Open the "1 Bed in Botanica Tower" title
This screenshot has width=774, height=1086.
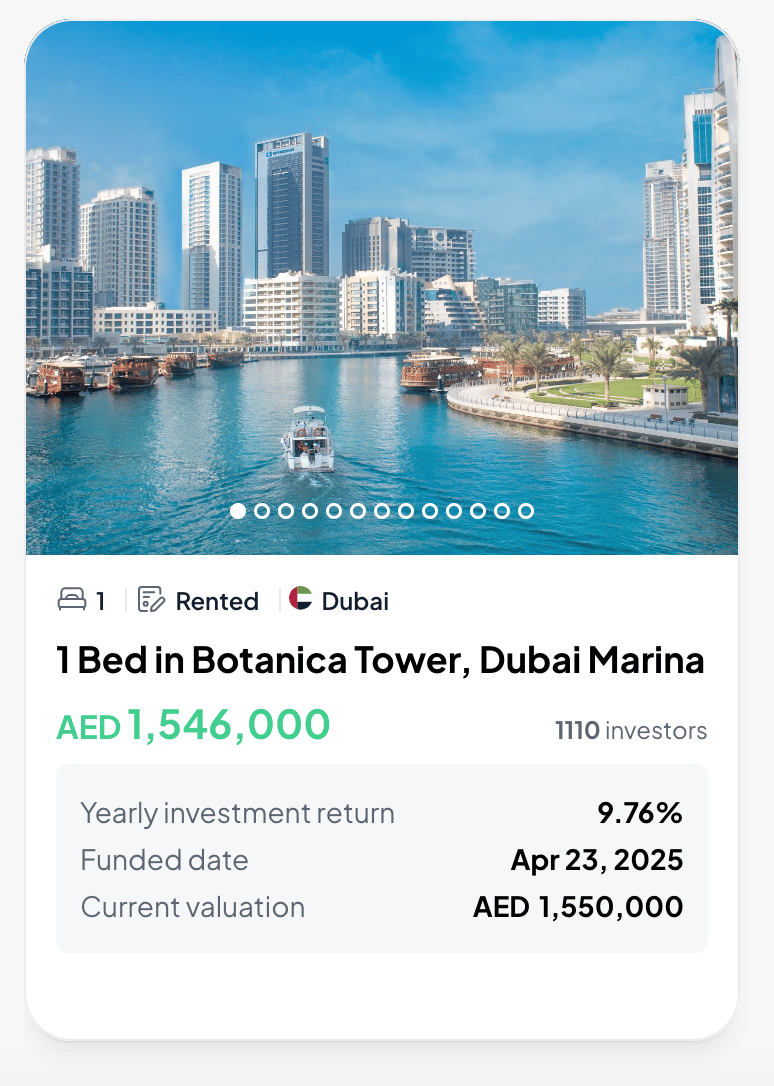pos(381,661)
